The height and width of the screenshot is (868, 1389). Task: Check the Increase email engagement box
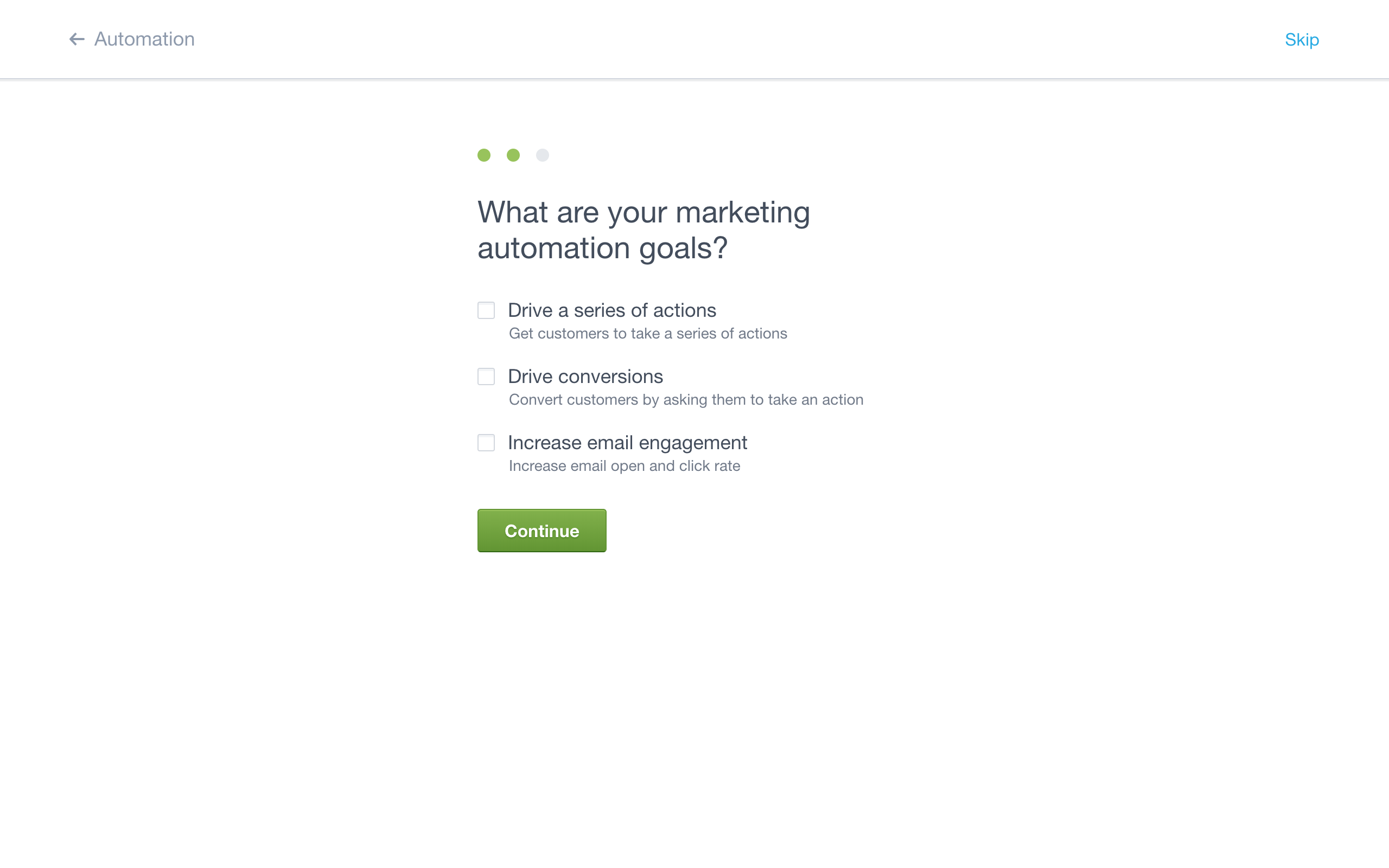(x=486, y=443)
